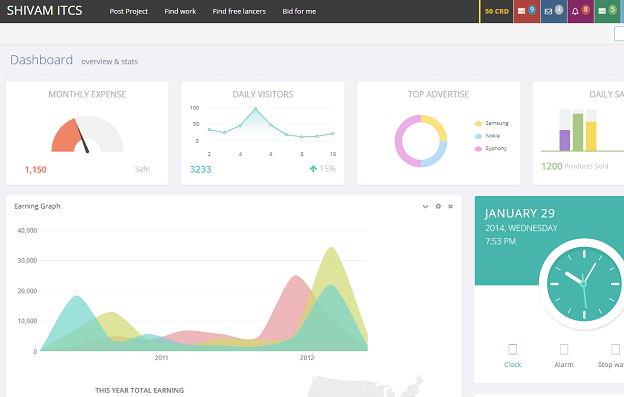Viewport: 624px width, 397px height.
Task: Select the Alarm tab icon
Action: [564, 349]
